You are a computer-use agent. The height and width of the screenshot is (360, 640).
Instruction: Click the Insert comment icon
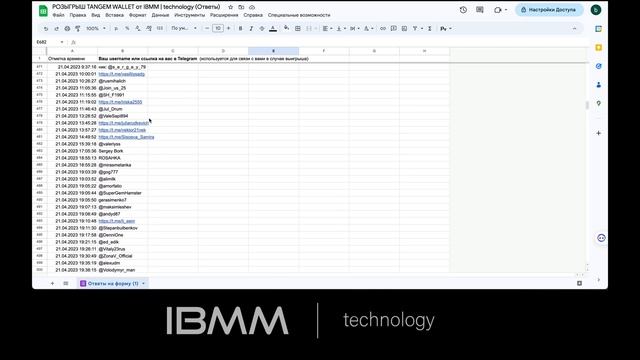[393, 29]
